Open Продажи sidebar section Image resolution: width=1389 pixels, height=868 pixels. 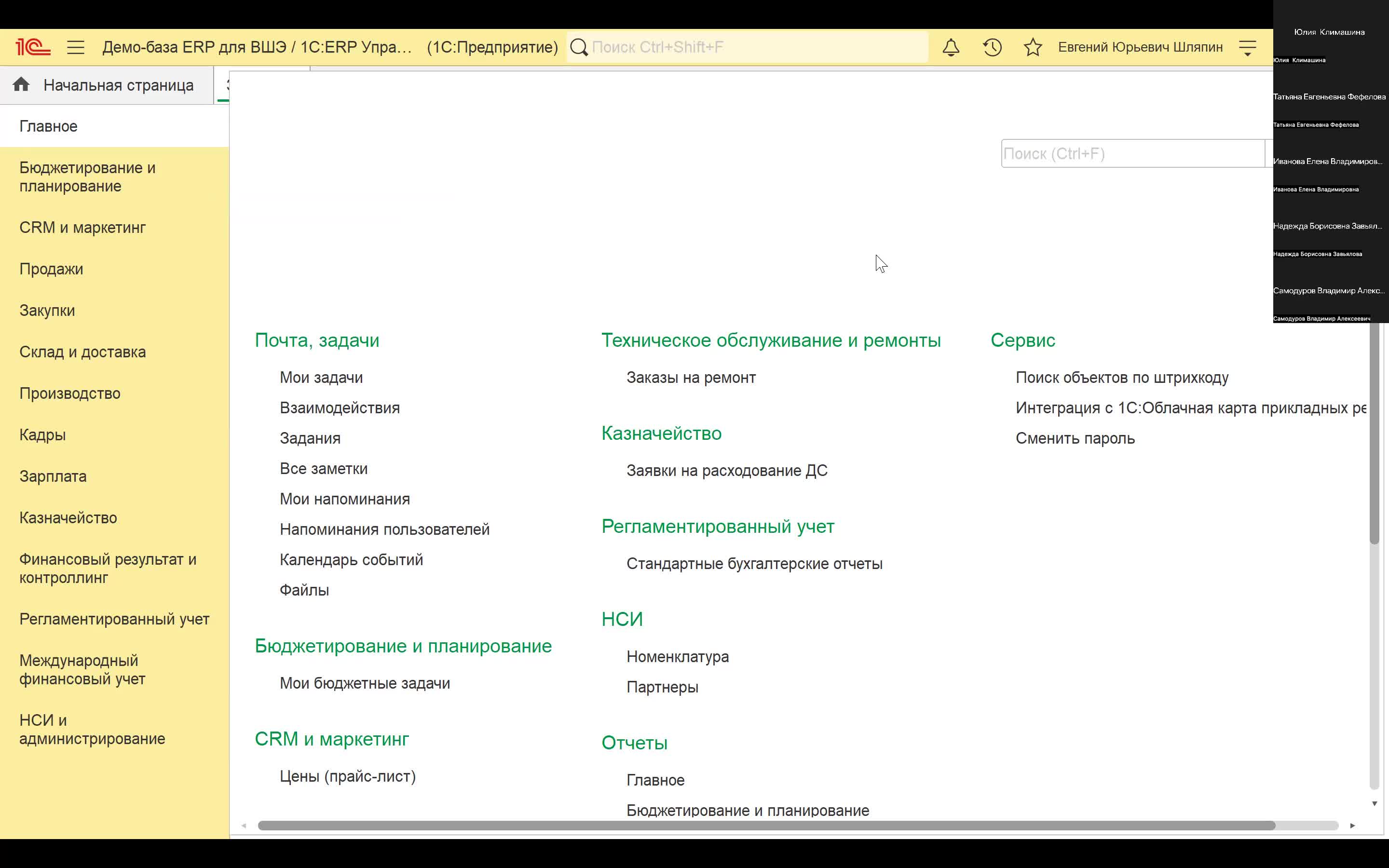click(x=115, y=269)
